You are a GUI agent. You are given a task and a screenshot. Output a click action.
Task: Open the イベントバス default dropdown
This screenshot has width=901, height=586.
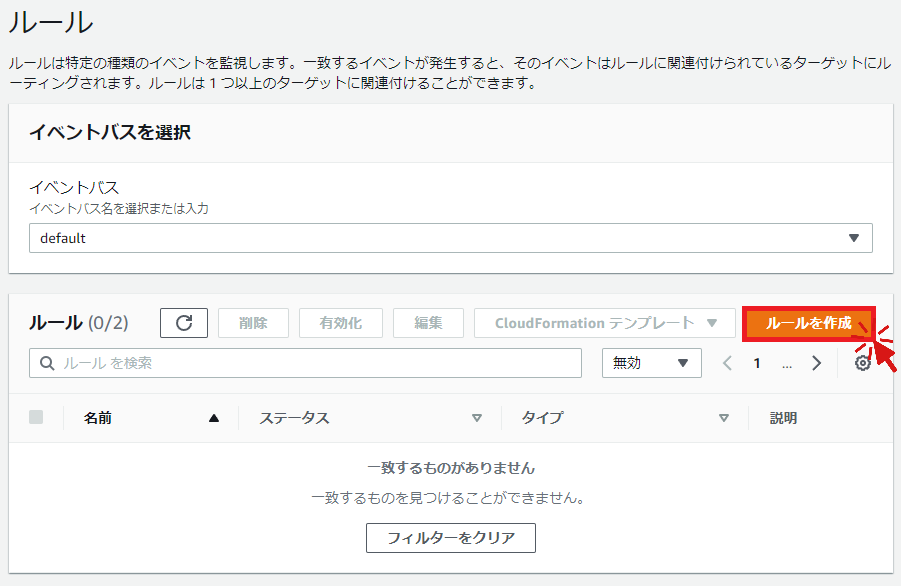click(450, 238)
